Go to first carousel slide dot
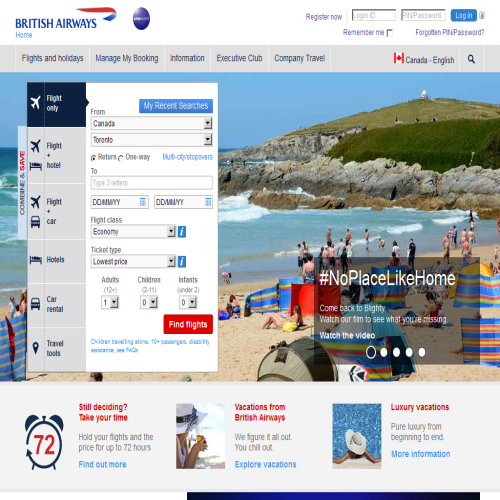 pos(371,352)
